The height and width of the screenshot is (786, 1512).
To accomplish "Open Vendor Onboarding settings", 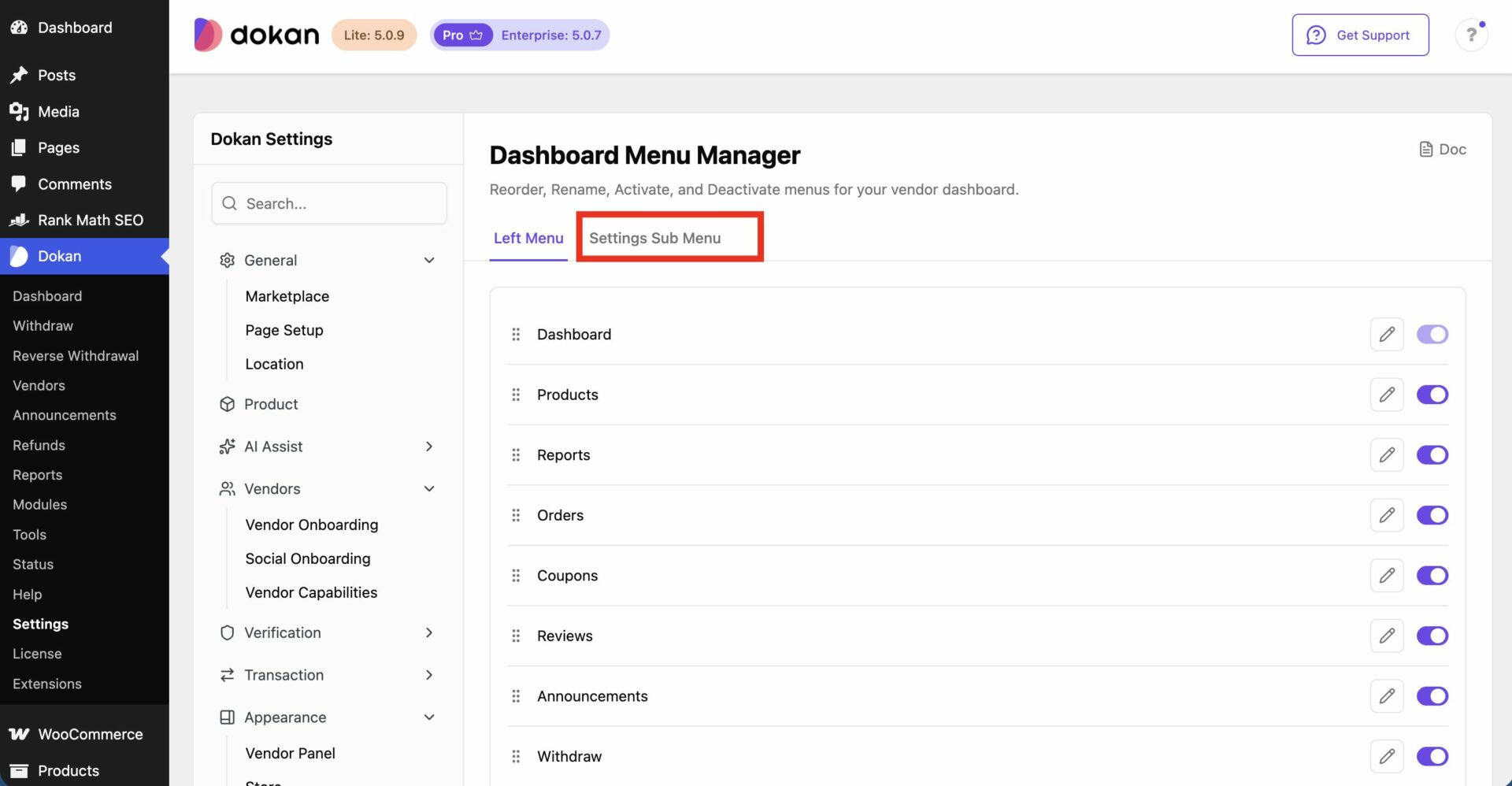I will click(311, 525).
